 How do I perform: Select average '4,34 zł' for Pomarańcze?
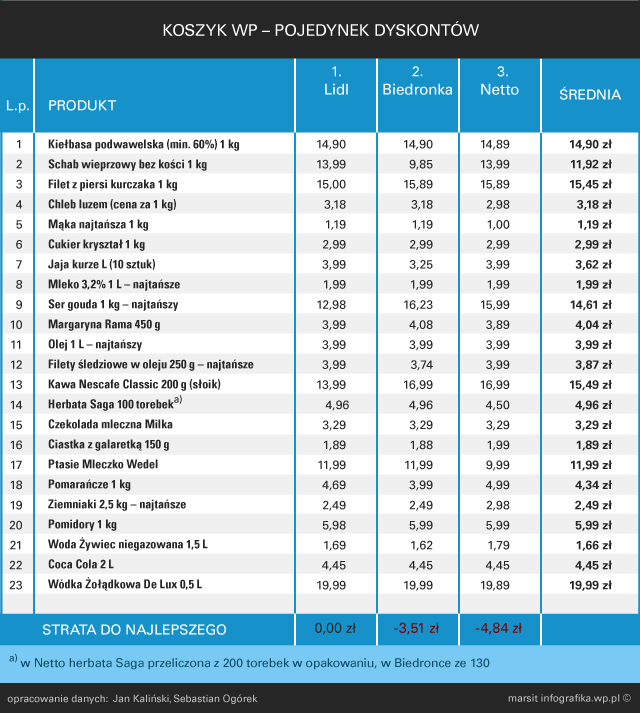tap(594, 485)
